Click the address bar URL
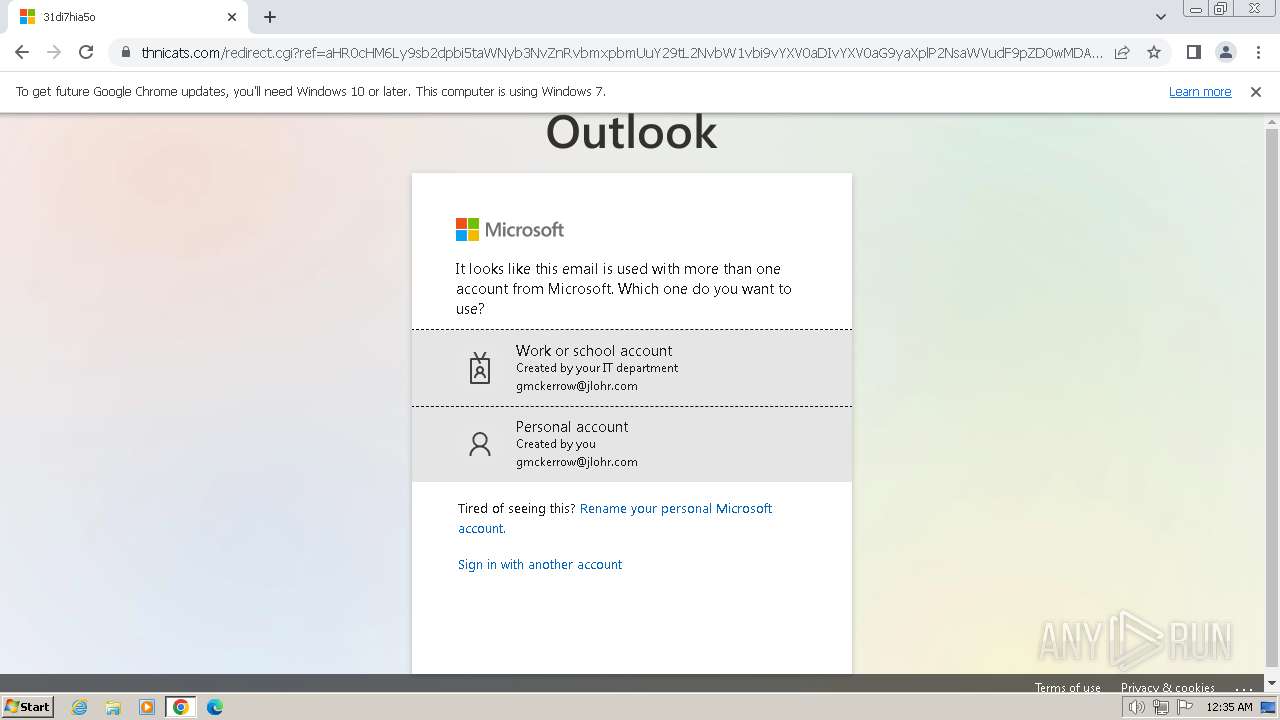 tap(622, 52)
